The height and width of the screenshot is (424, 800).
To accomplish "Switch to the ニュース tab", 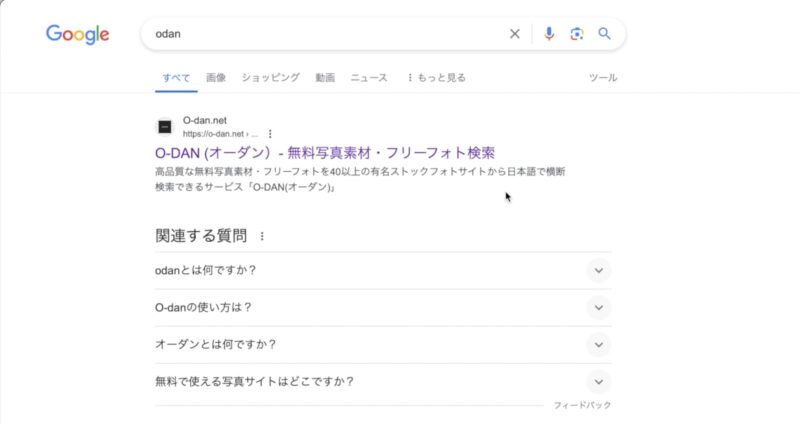I will pyautogui.click(x=369, y=78).
